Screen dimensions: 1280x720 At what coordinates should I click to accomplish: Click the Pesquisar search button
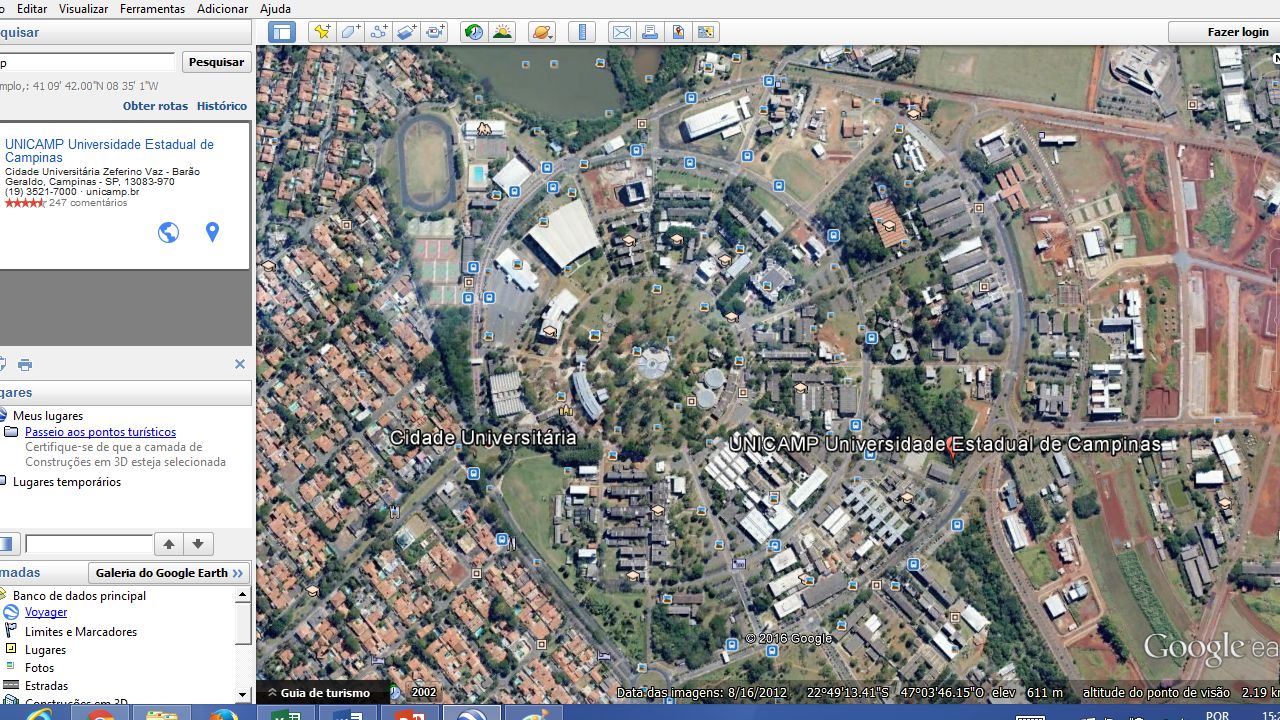(216, 62)
